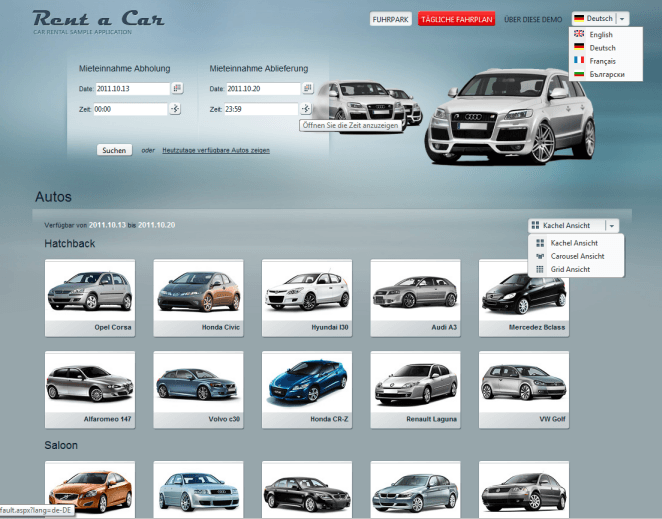The height and width of the screenshot is (519, 662).
Task: Open the pickup date calendar icon
Action: tap(177, 88)
